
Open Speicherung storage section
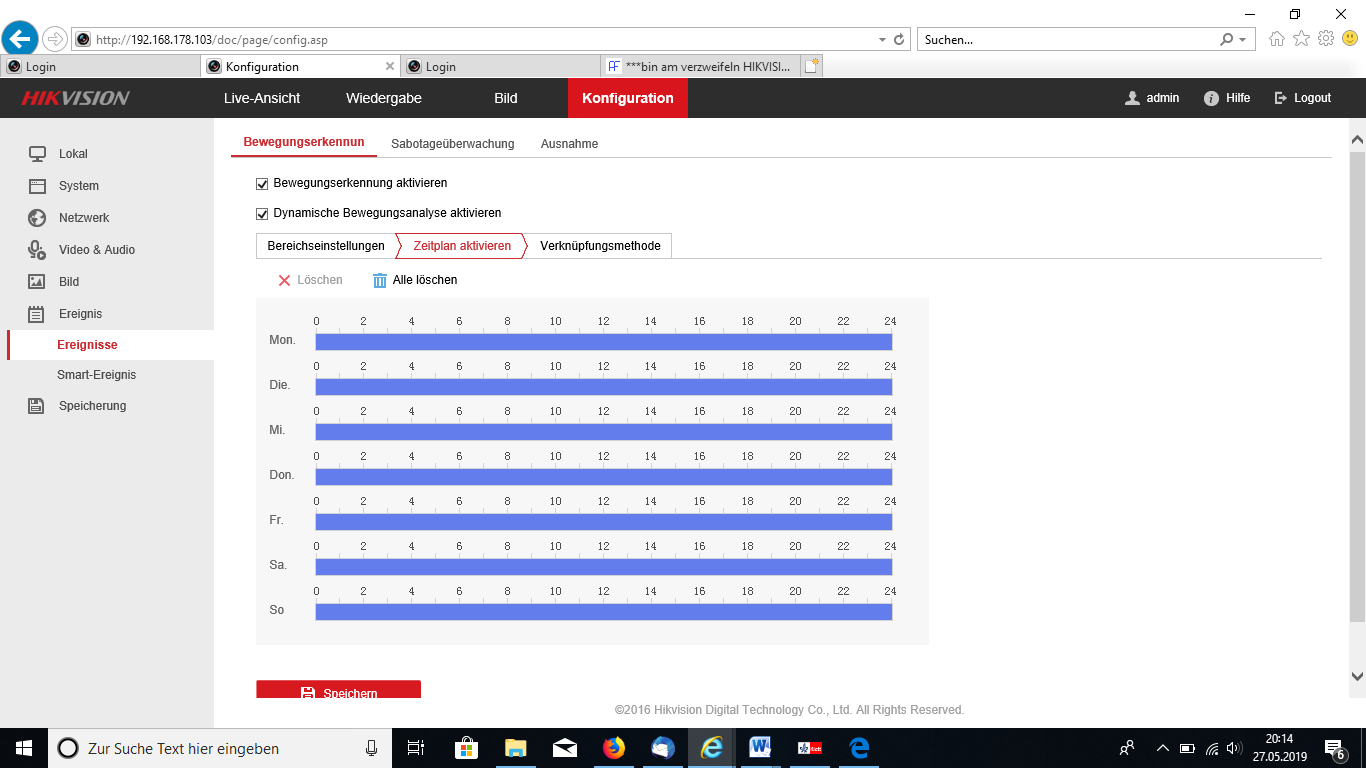(92, 406)
